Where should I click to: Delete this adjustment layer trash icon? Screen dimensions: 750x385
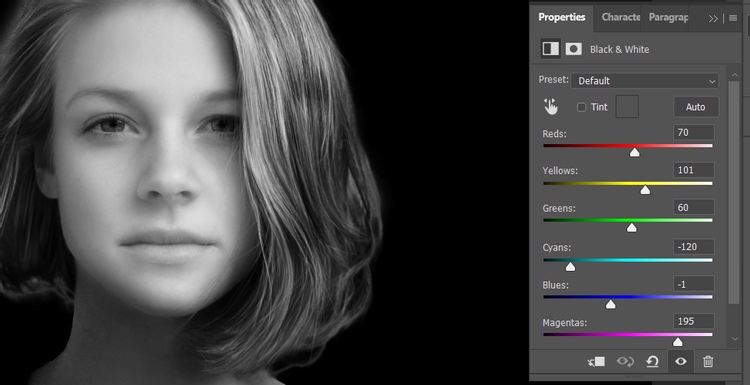pos(708,362)
